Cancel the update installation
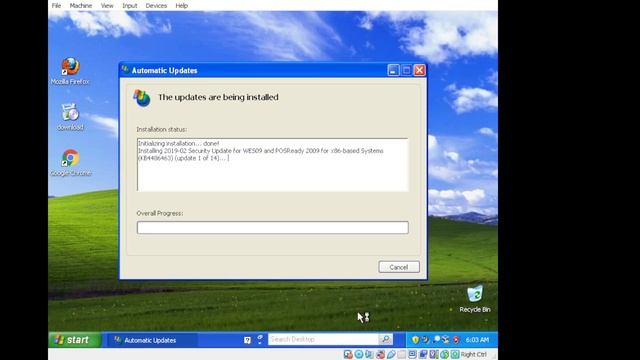The width and height of the screenshot is (640, 360). (399, 267)
